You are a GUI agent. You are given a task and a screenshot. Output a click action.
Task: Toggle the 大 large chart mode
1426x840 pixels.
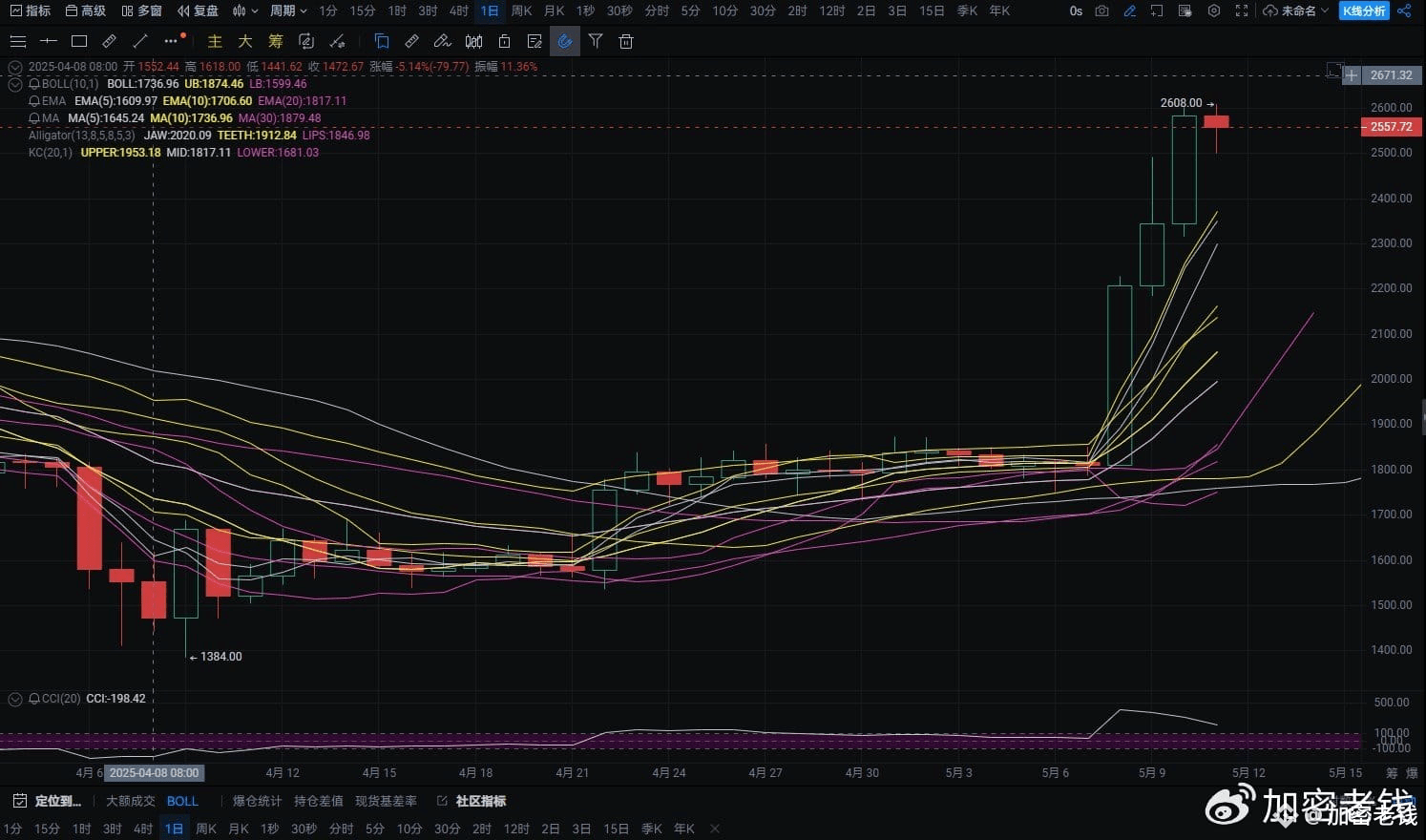coord(243,41)
